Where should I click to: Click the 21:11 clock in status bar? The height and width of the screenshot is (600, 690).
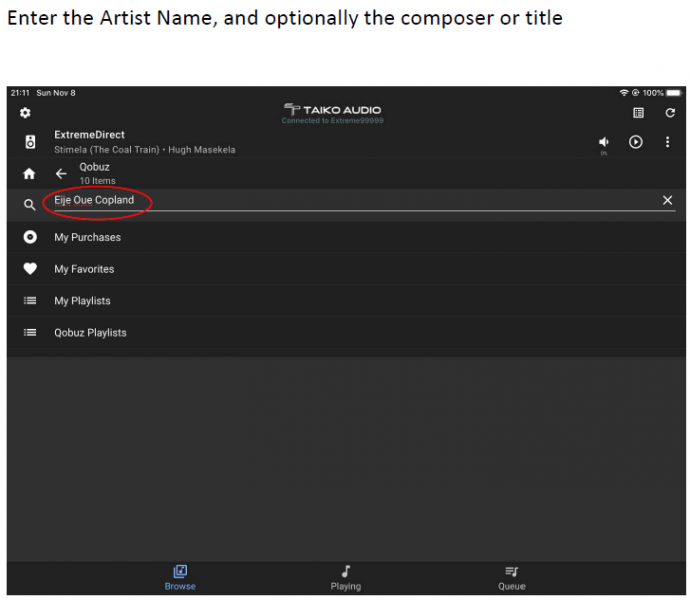pyautogui.click(x=20, y=93)
